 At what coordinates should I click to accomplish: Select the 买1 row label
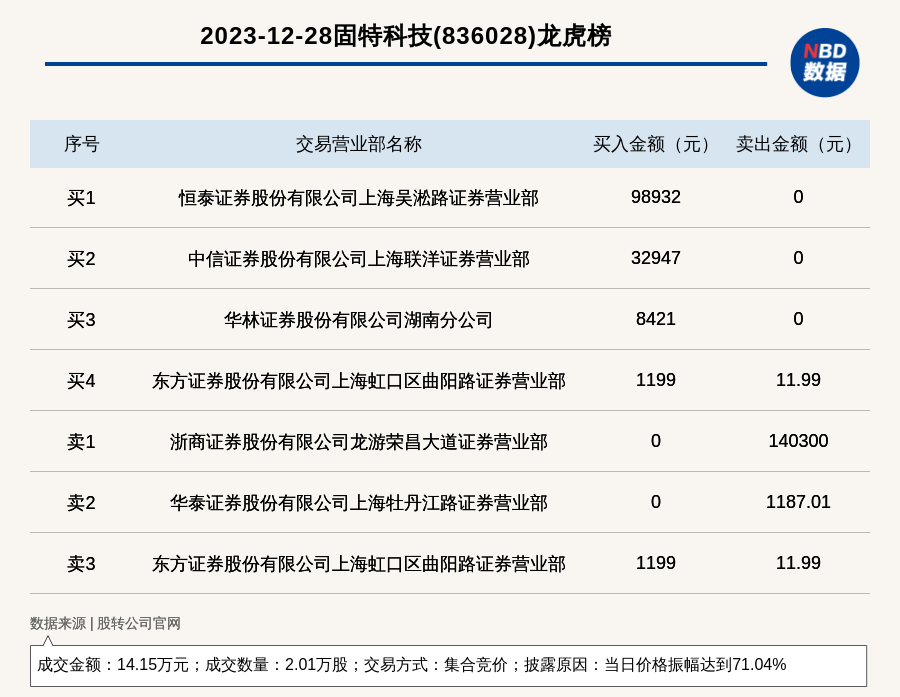(x=81, y=198)
